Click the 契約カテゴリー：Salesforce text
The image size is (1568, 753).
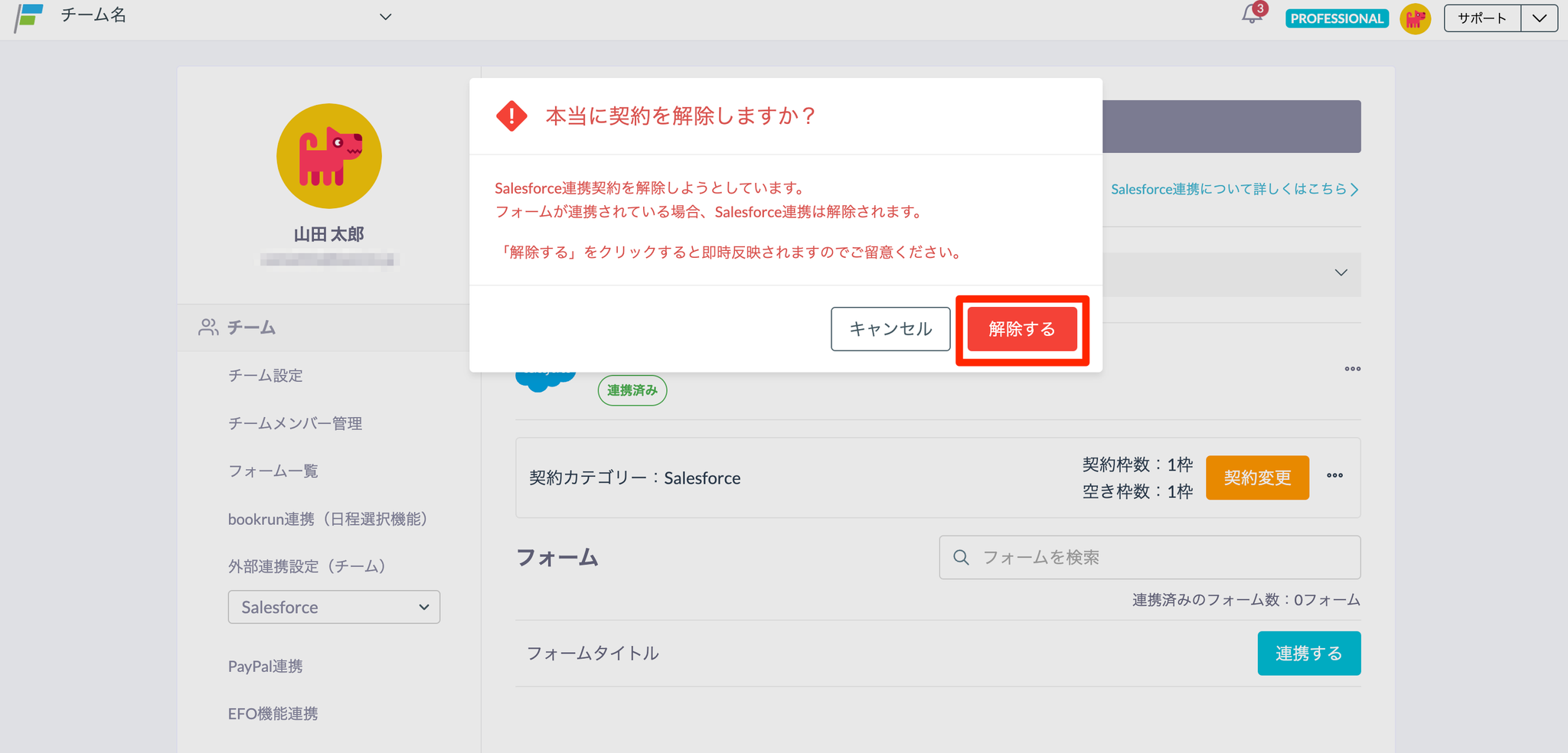635,478
